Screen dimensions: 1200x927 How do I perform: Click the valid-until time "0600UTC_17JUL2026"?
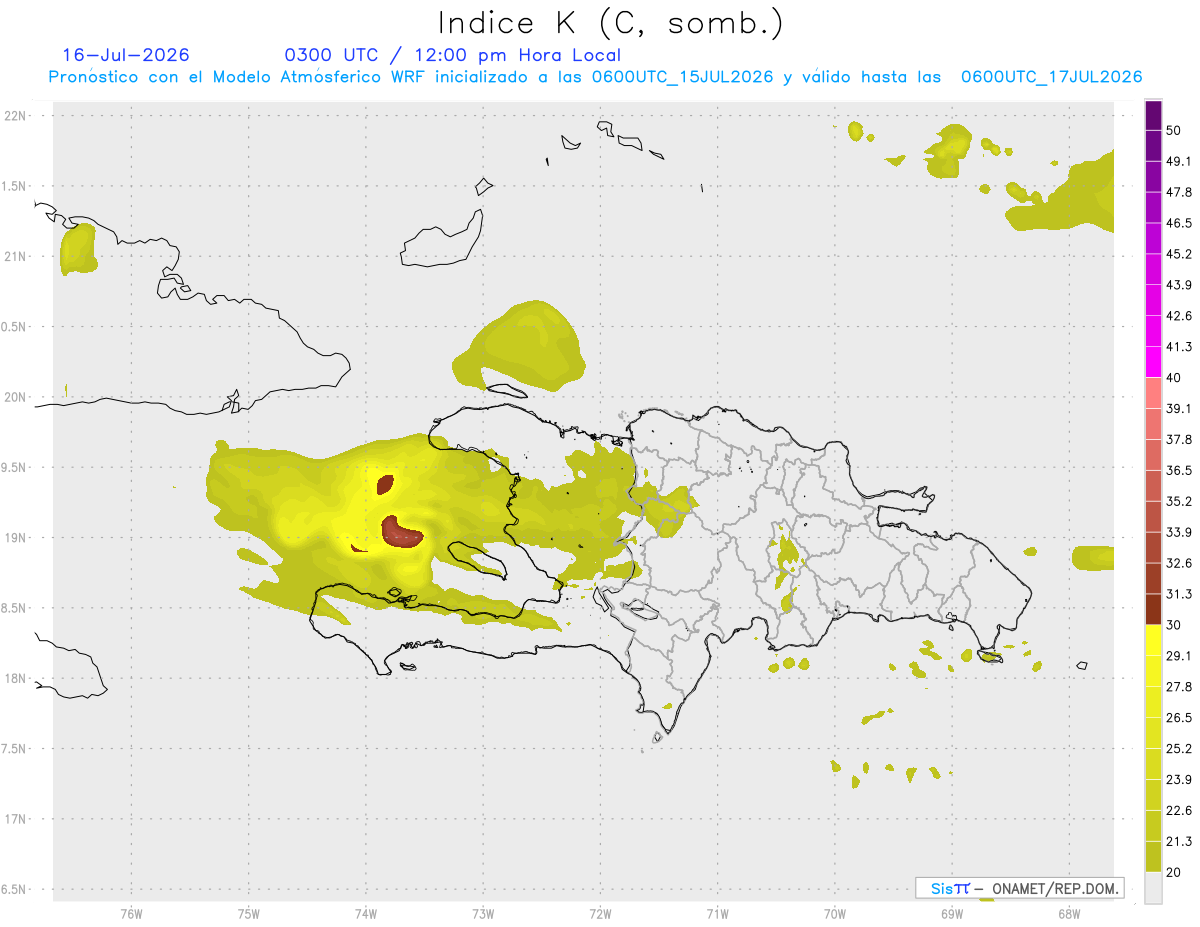[x=1052, y=77]
